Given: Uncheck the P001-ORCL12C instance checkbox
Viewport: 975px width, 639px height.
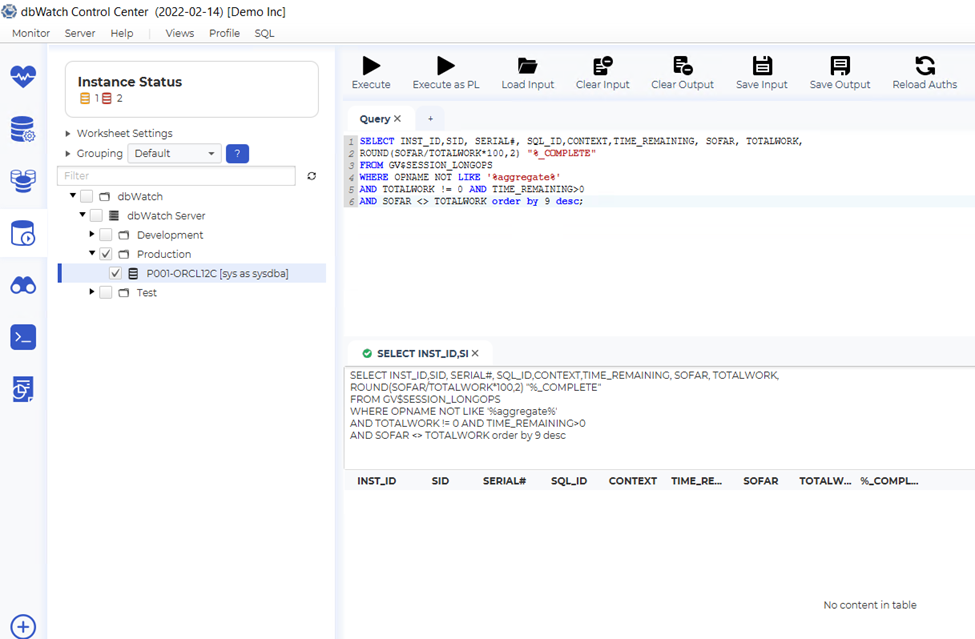Looking at the screenshot, I should pyautogui.click(x=116, y=274).
